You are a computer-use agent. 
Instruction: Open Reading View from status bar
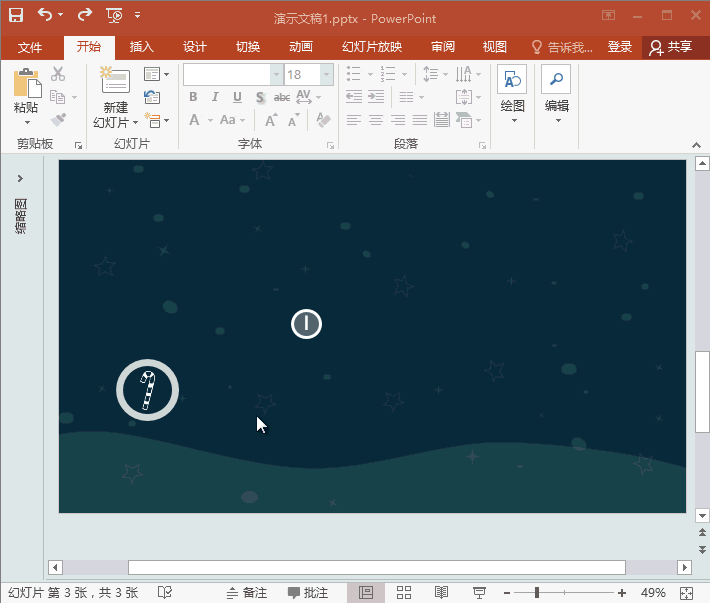(x=441, y=593)
